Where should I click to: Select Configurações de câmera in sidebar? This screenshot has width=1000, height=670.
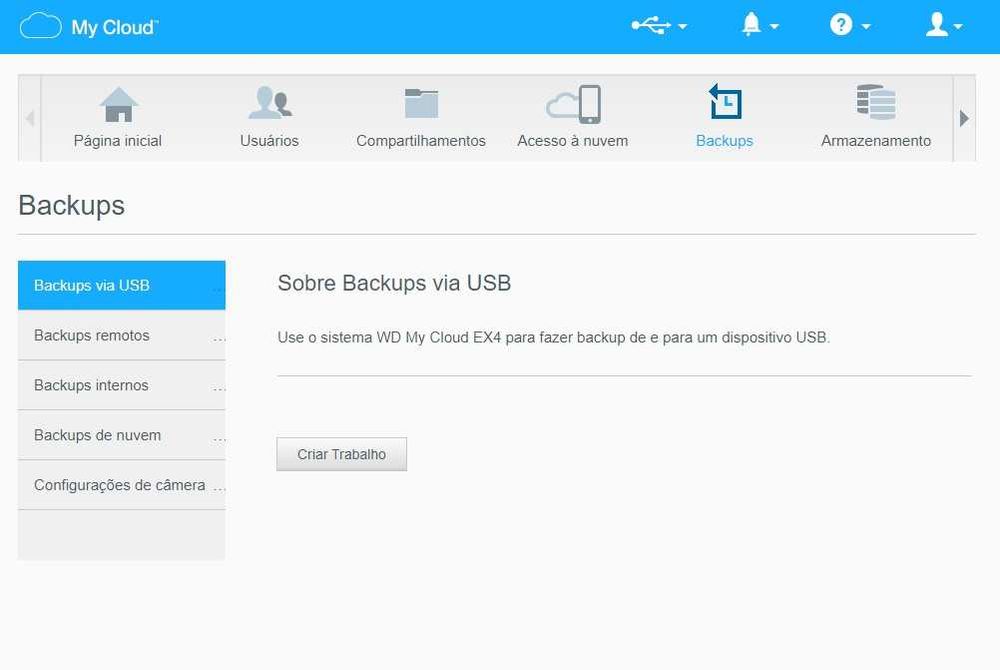122,485
